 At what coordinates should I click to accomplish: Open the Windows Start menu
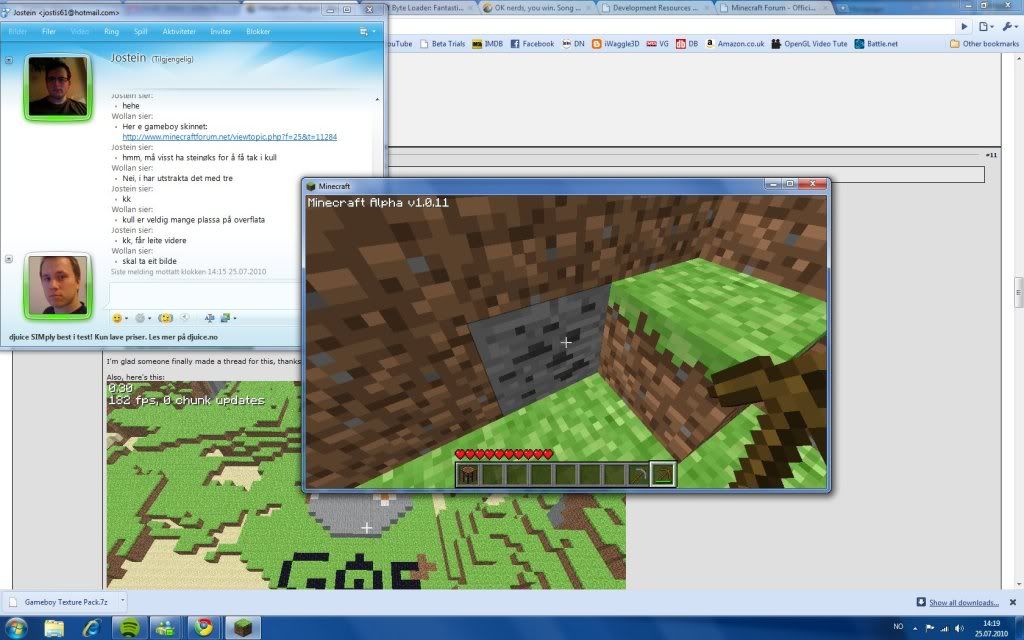point(16,628)
